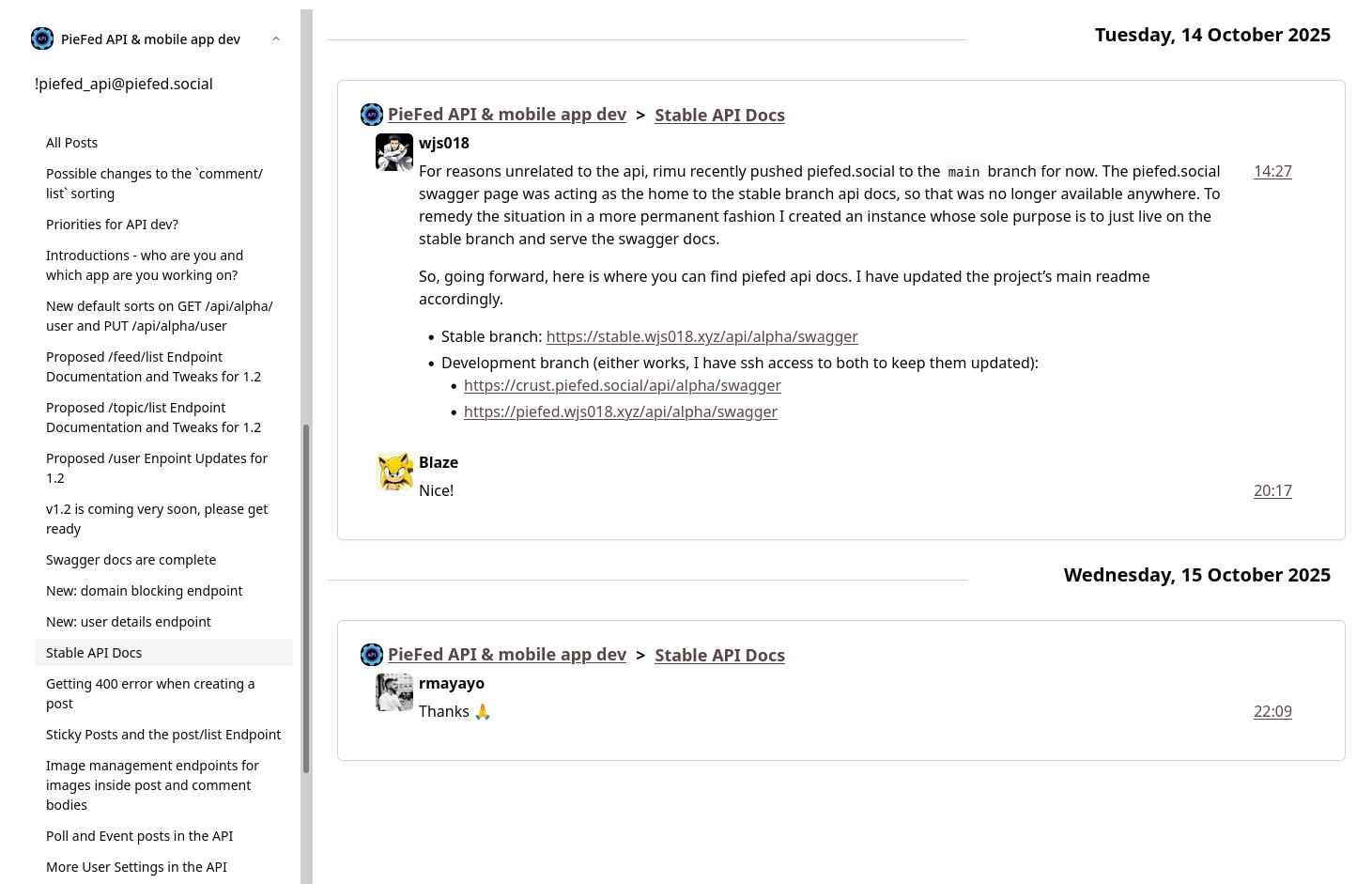Click rmayayo's avatar image
1372x884 pixels.
(394, 692)
